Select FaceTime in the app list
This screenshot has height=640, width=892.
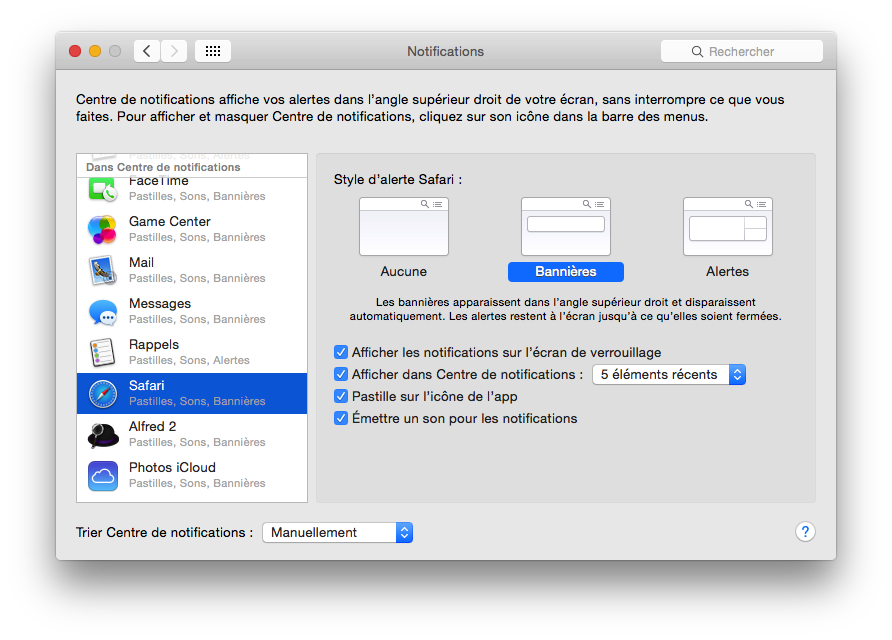point(192,189)
